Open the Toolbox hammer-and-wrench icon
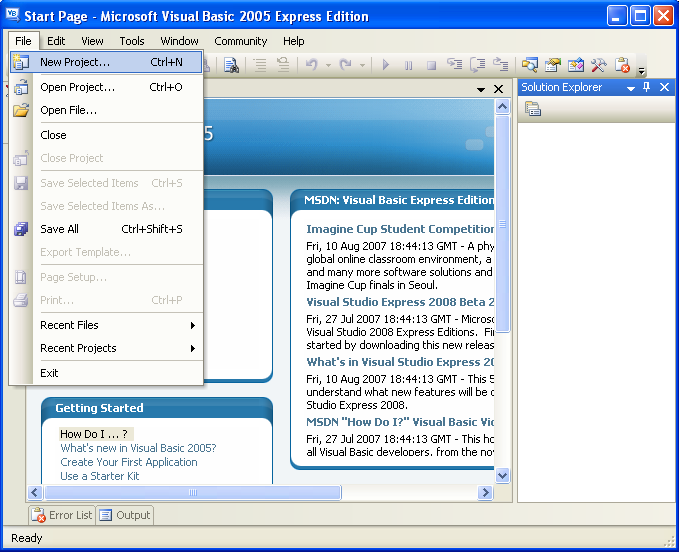 [x=599, y=65]
